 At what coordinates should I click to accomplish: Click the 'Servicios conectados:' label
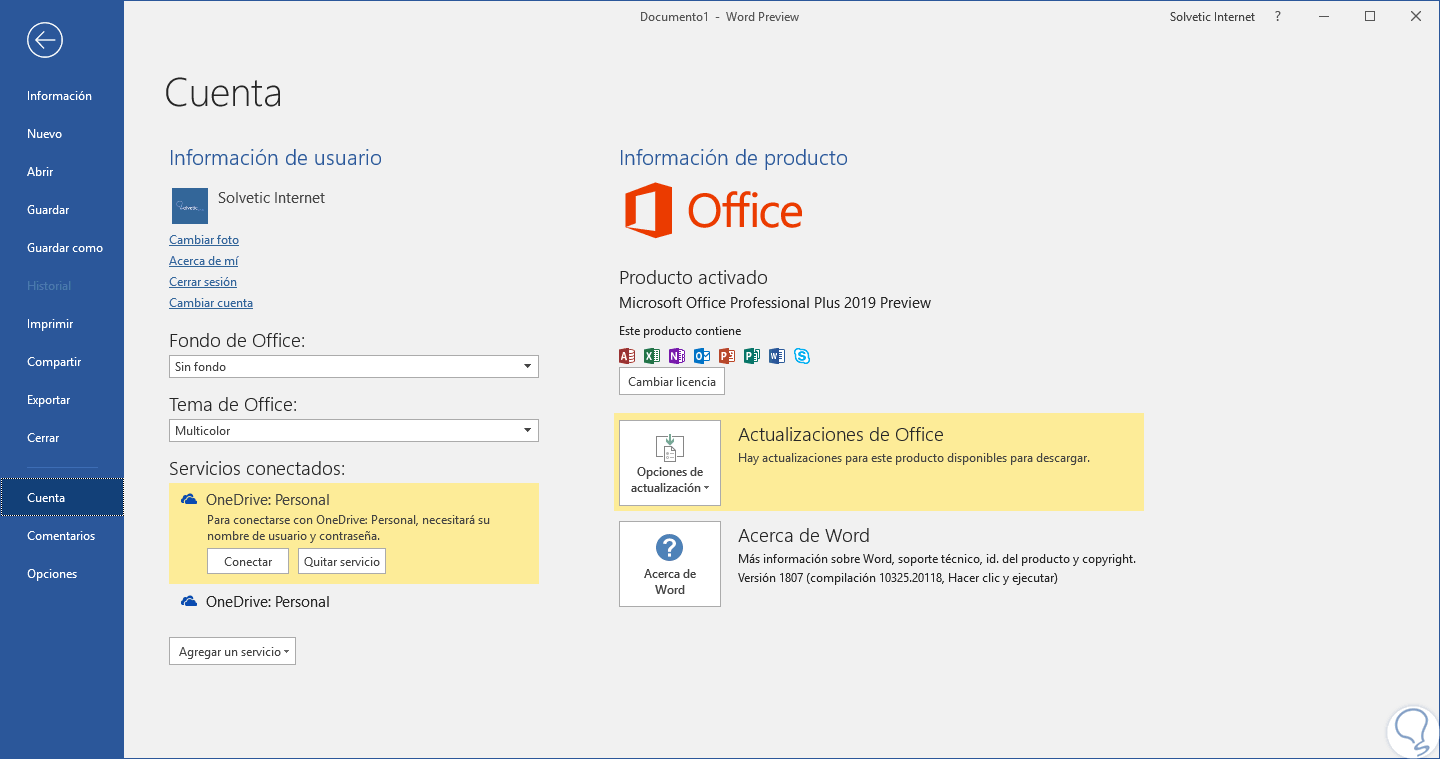(257, 469)
